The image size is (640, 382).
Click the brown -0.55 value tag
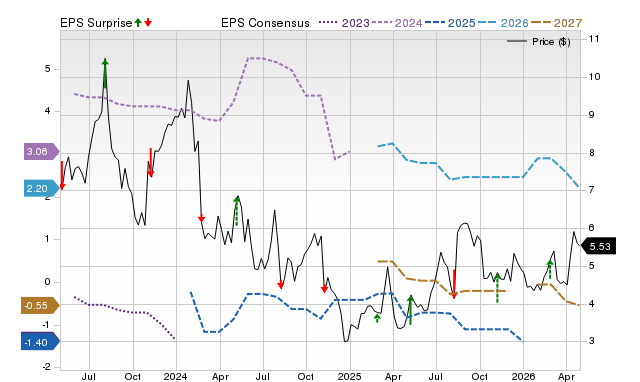tap(40, 306)
